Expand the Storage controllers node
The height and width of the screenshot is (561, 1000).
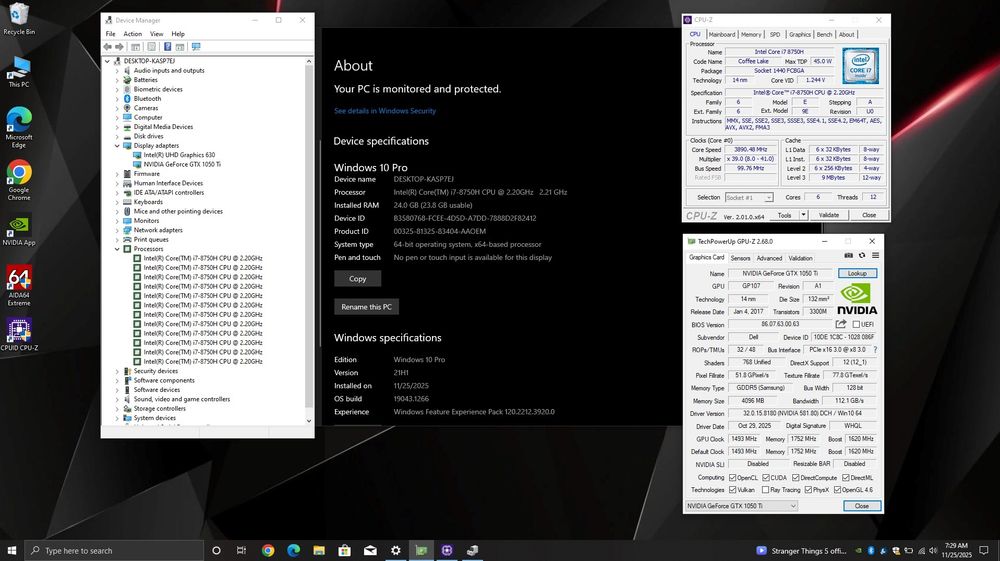[x=117, y=409]
